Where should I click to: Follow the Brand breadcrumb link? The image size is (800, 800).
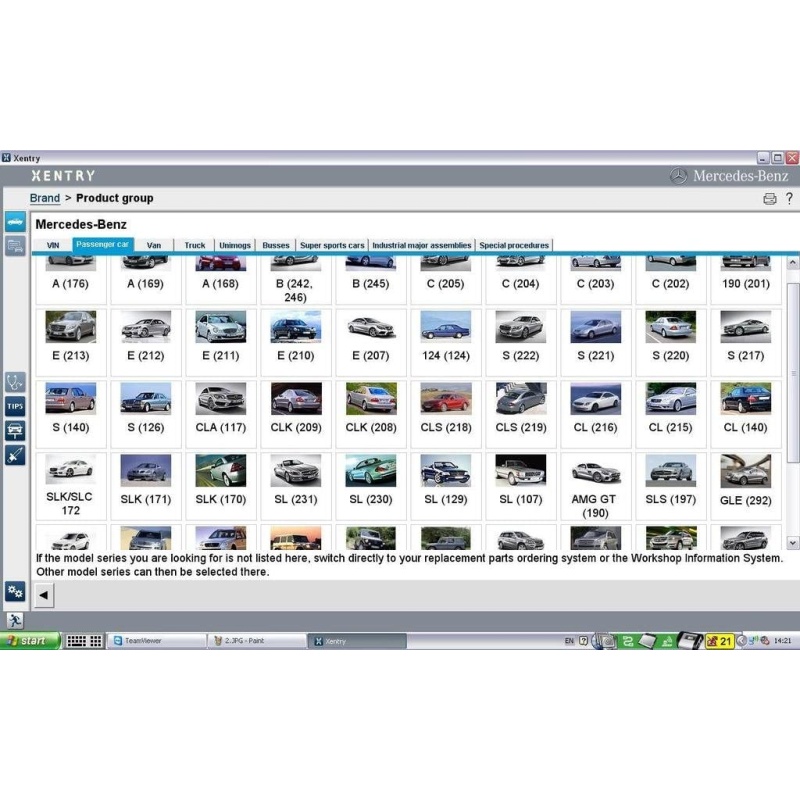coord(45,198)
